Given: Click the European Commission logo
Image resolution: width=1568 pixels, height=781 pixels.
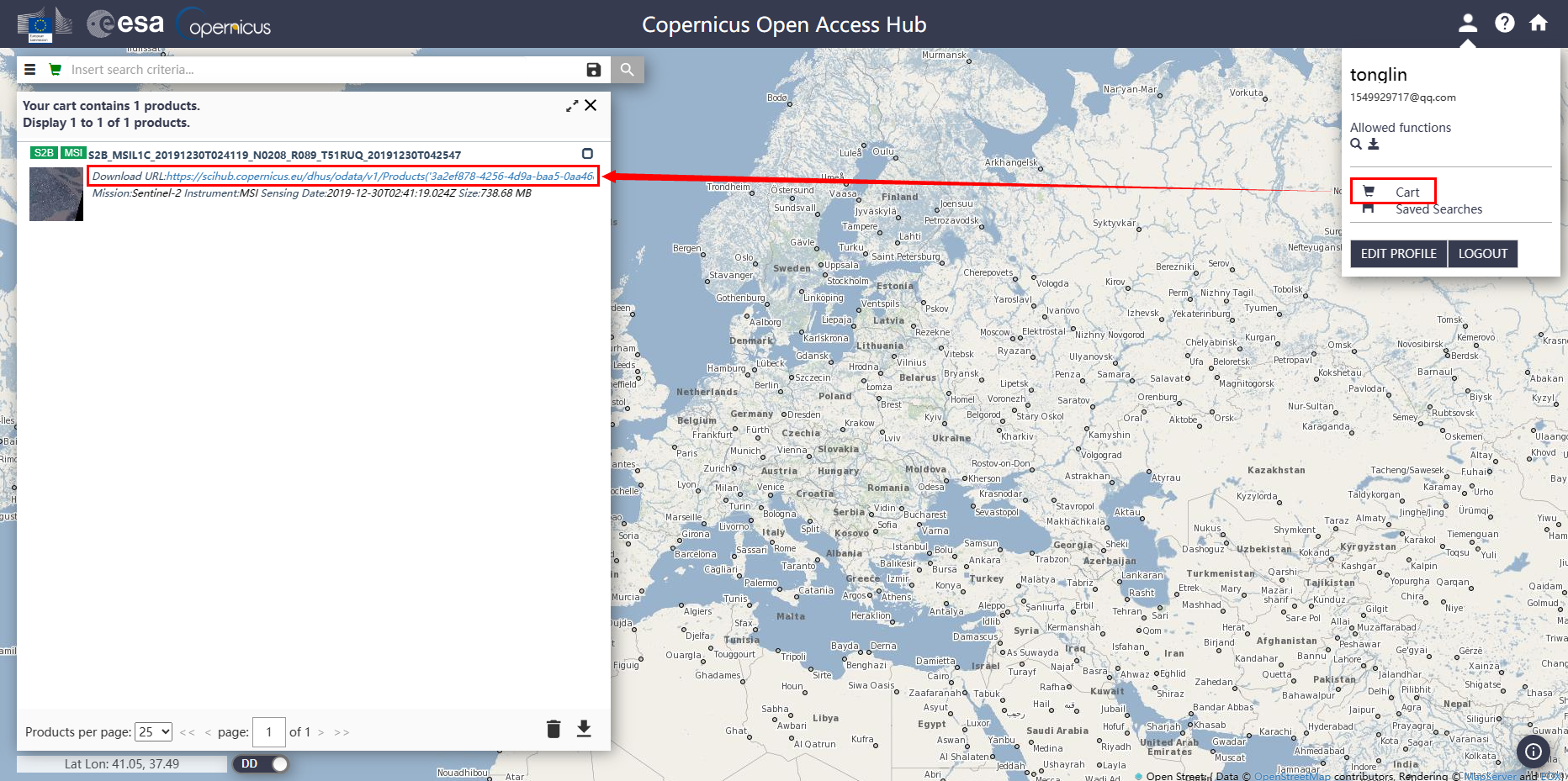Looking at the screenshot, I should tap(45, 24).
